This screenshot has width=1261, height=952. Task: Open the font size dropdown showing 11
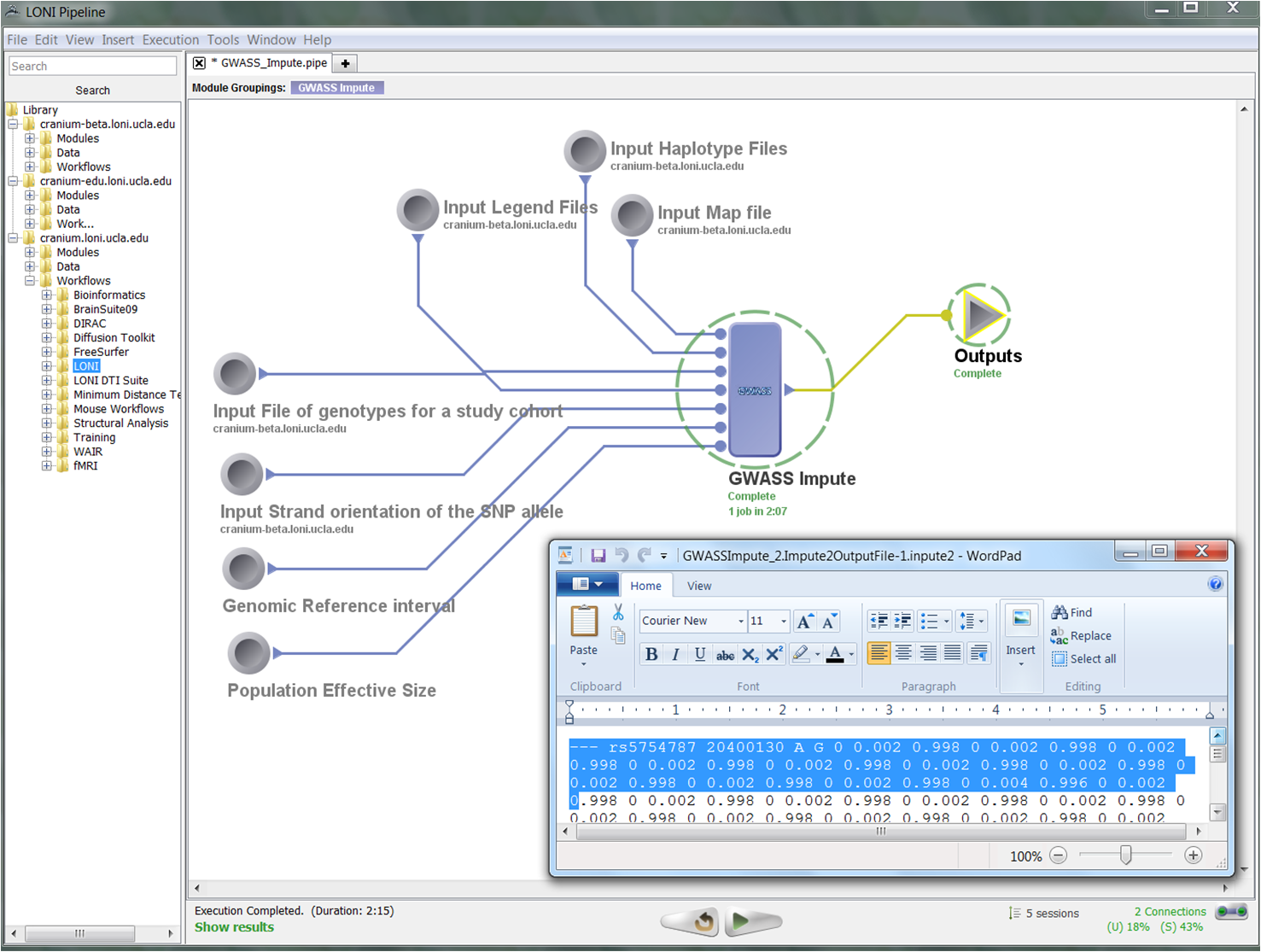(x=784, y=621)
